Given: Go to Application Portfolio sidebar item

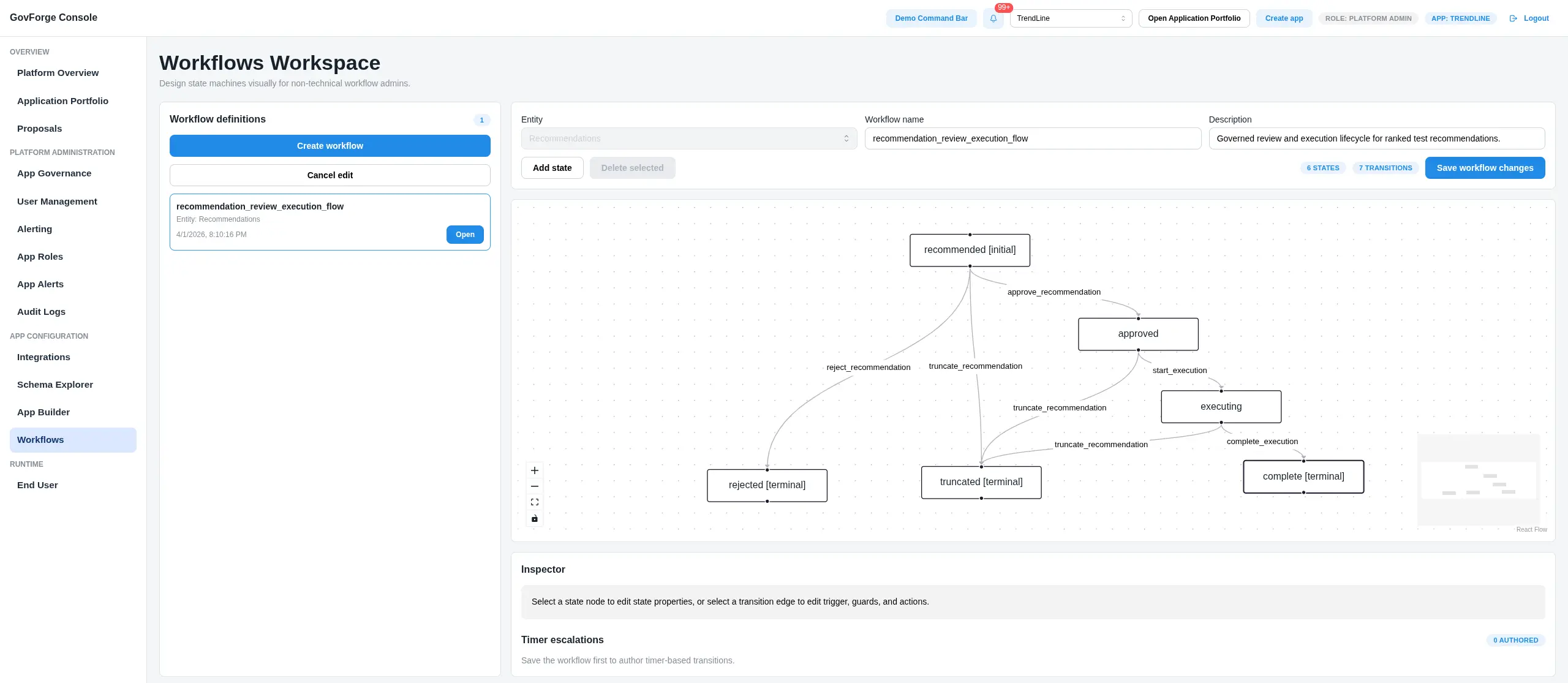Looking at the screenshot, I should (x=73, y=101).
